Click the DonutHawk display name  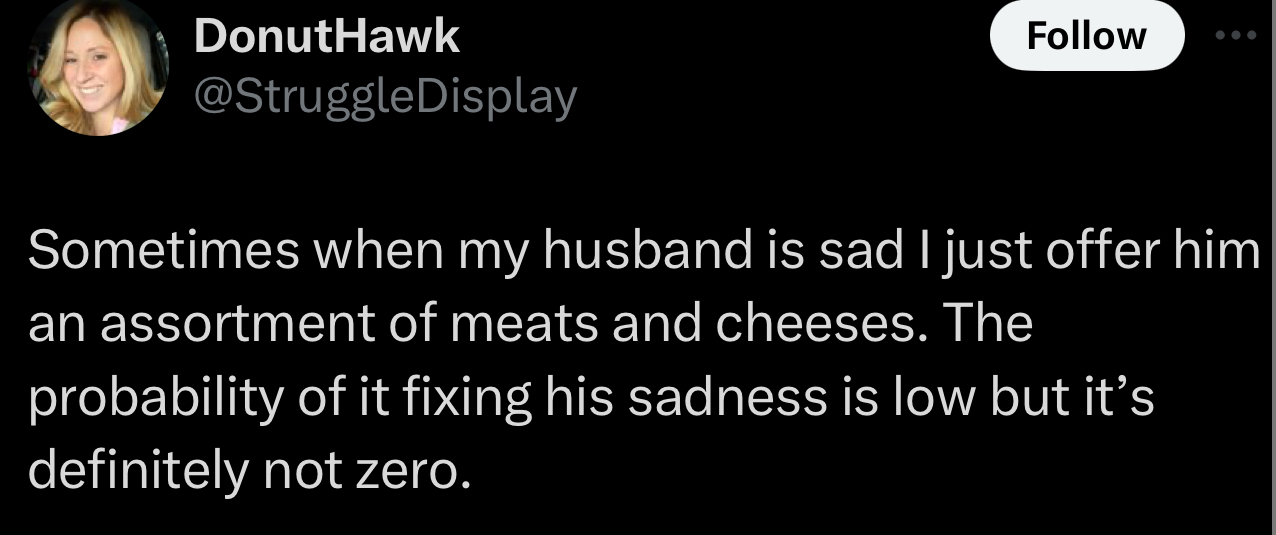pyautogui.click(x=327, y=37)
